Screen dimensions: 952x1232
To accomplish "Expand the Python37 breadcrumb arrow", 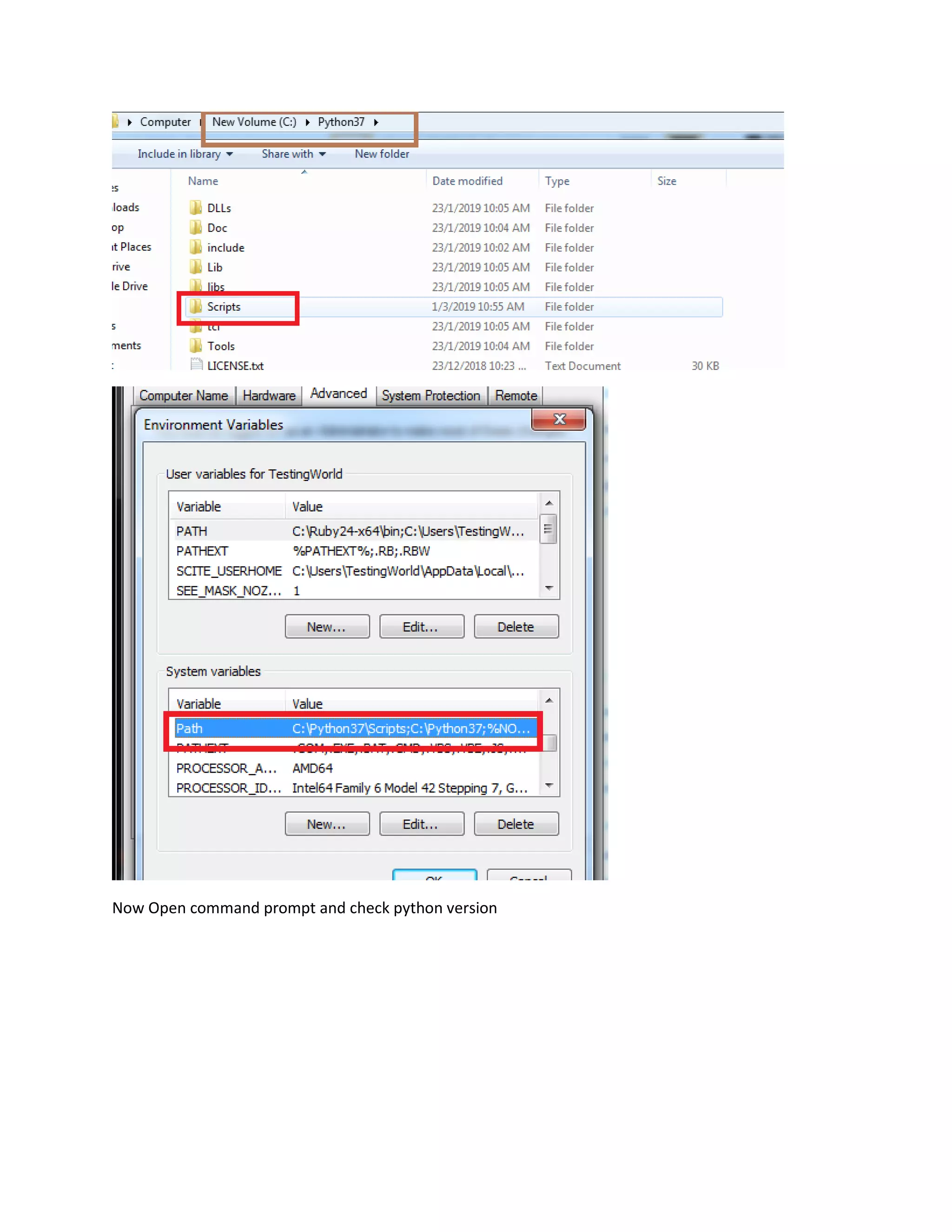I will [x=376, y=122].
